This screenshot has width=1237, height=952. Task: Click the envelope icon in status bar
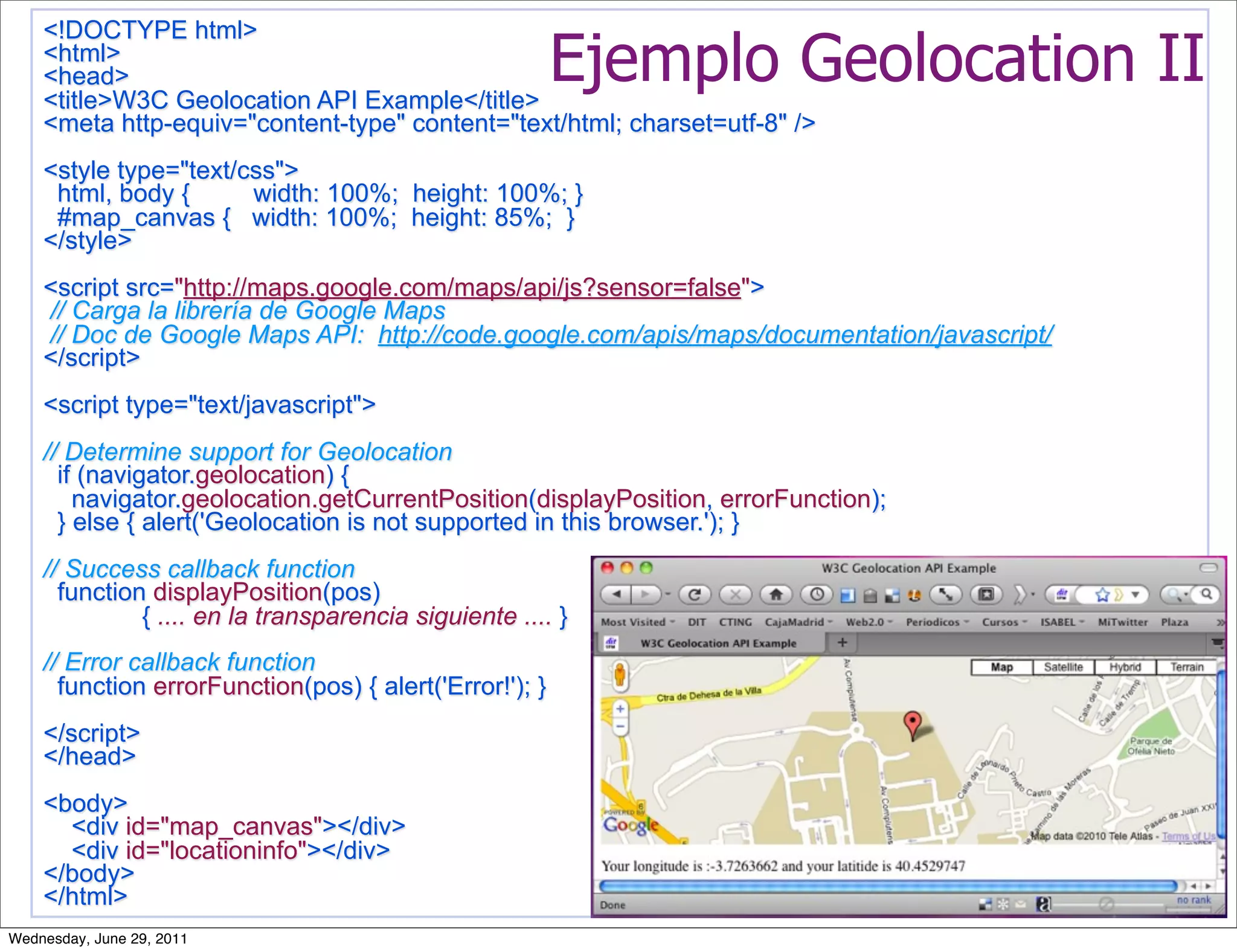(x=1020, y=904)
